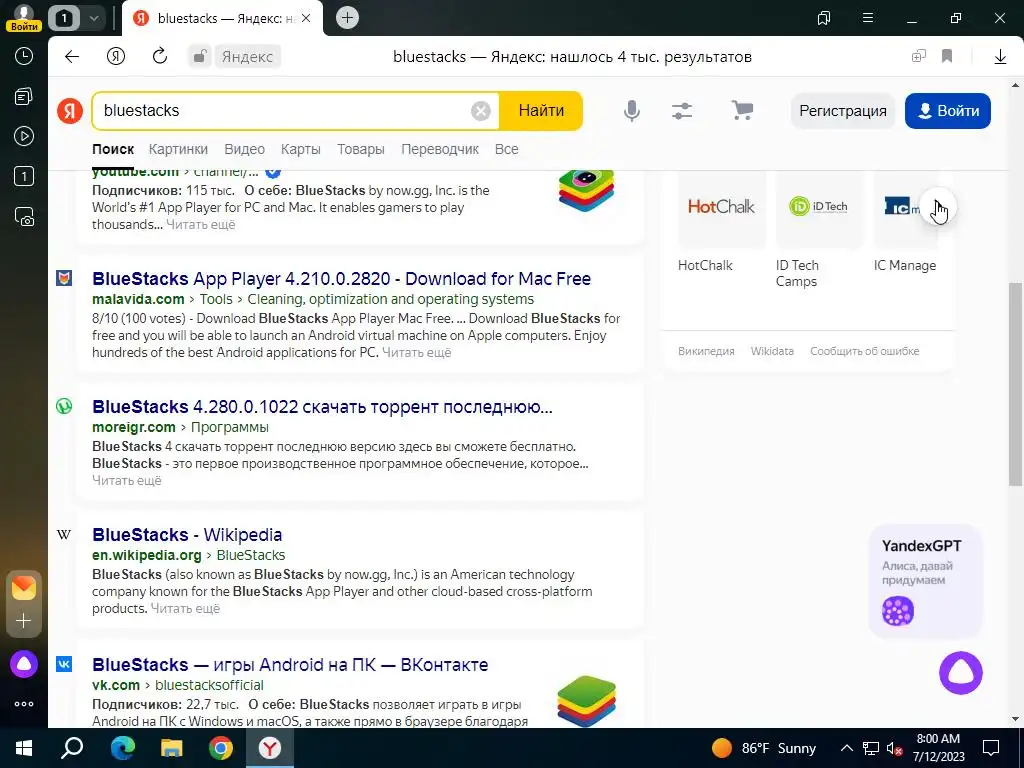The image size is (1024, 768).
Task: Clear the search field with X icon
Action: [481, 111]
